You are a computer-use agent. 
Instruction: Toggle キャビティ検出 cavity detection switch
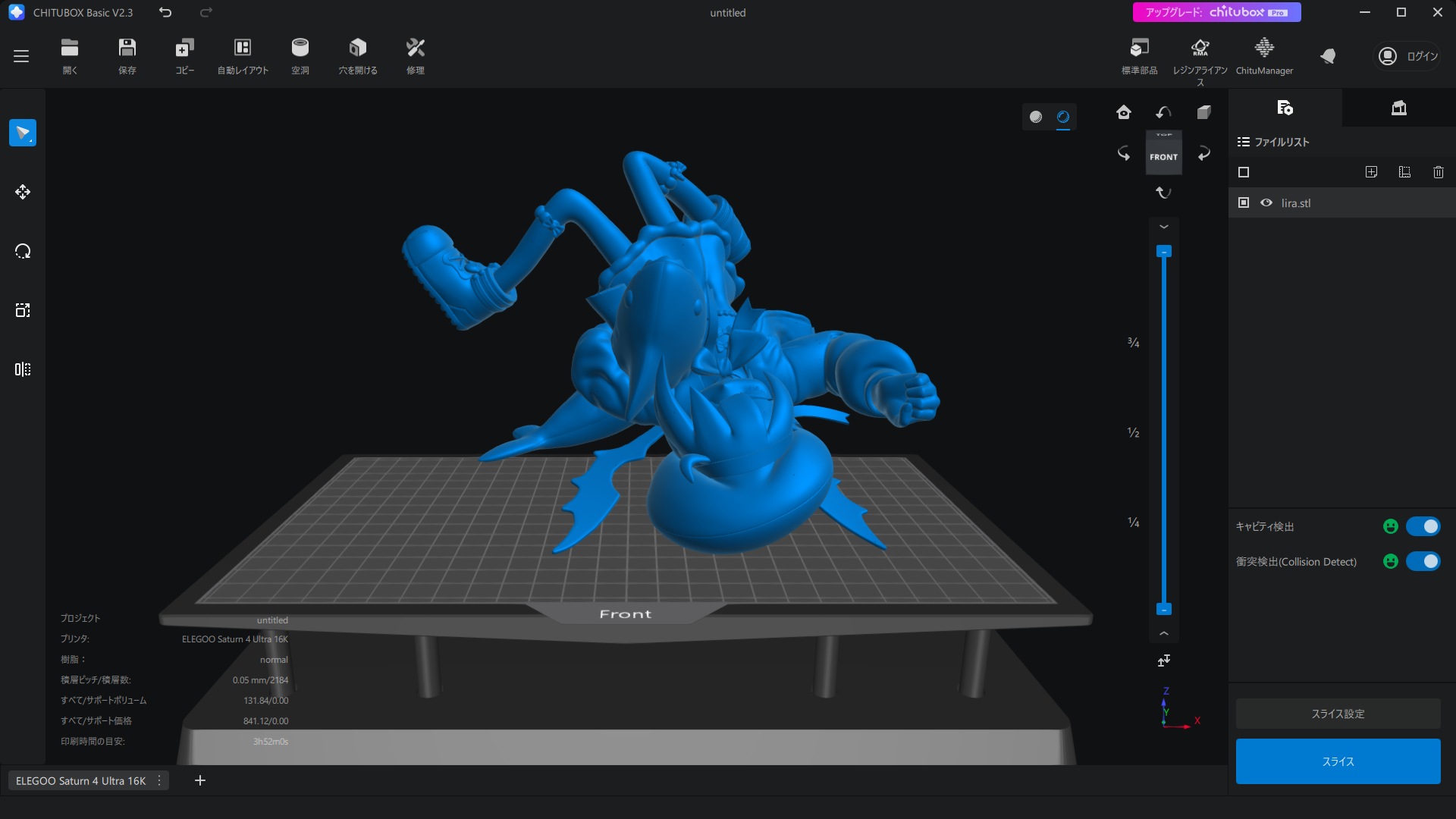(x=1423, y=526)
